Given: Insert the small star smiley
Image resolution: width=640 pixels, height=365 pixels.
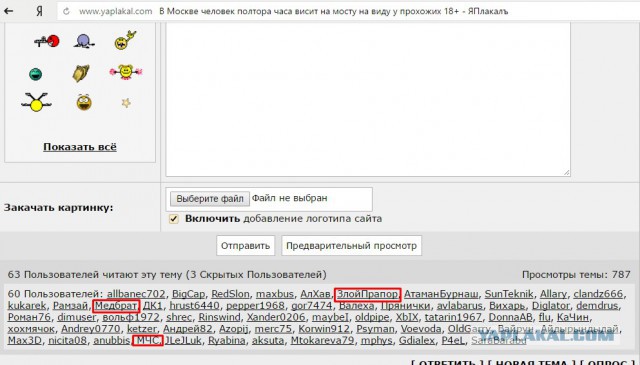Looking at the screenshot, I should pyautogui.click(x=126, y=103).
